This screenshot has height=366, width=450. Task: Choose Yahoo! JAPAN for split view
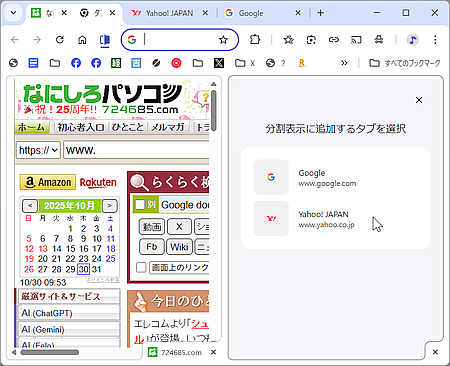335,218
